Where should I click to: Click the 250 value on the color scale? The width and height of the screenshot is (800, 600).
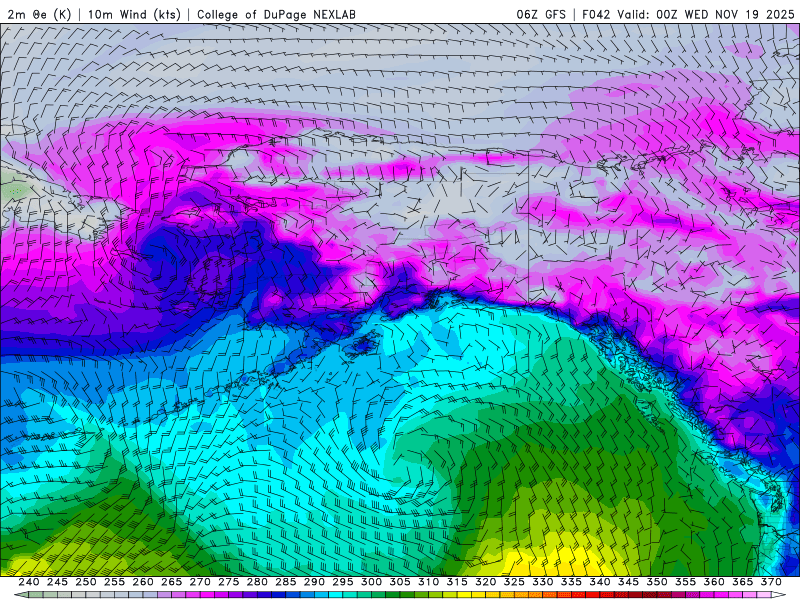[x=86, y=582]
